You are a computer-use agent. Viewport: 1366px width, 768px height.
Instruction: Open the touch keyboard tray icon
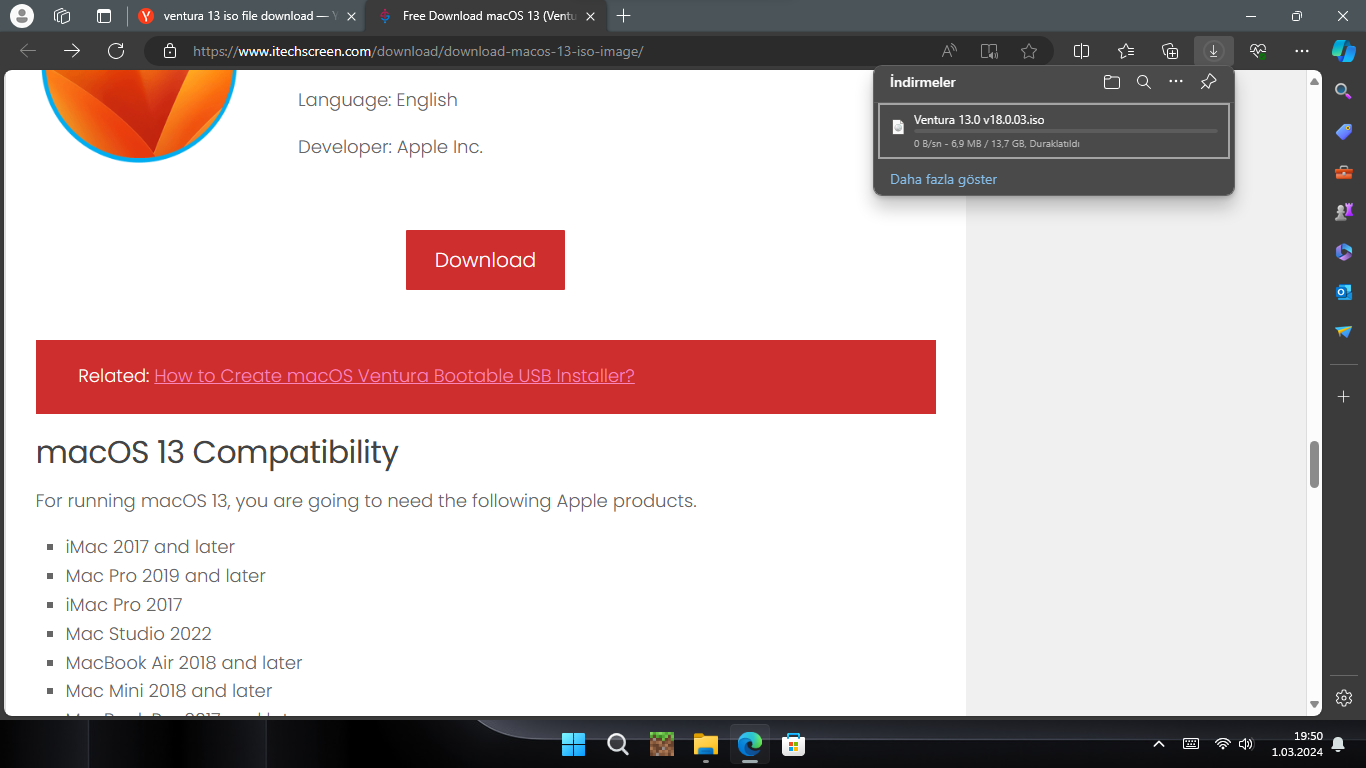click(x=1191, y=744)
